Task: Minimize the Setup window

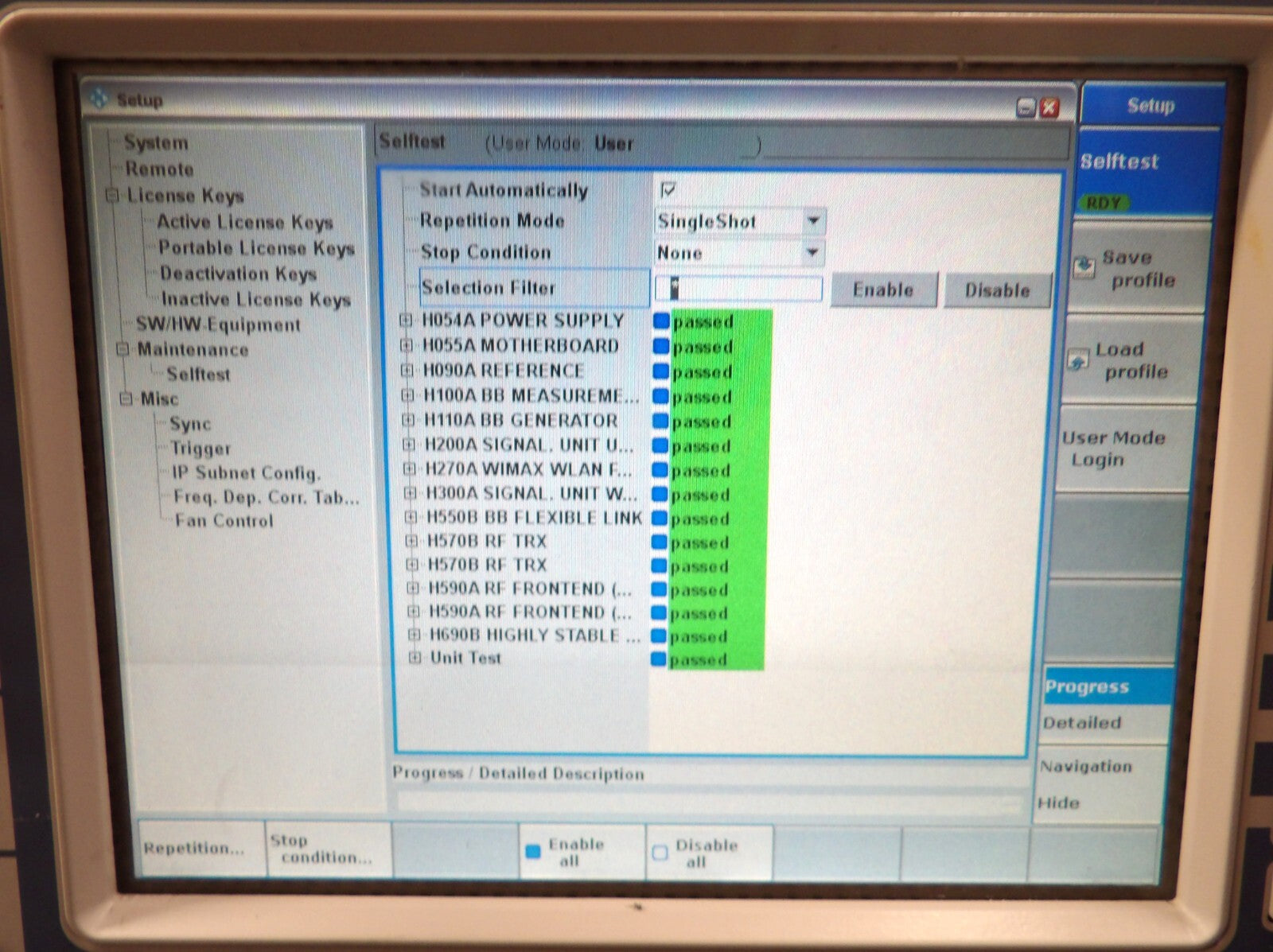Action: [x=1026, y=108]
